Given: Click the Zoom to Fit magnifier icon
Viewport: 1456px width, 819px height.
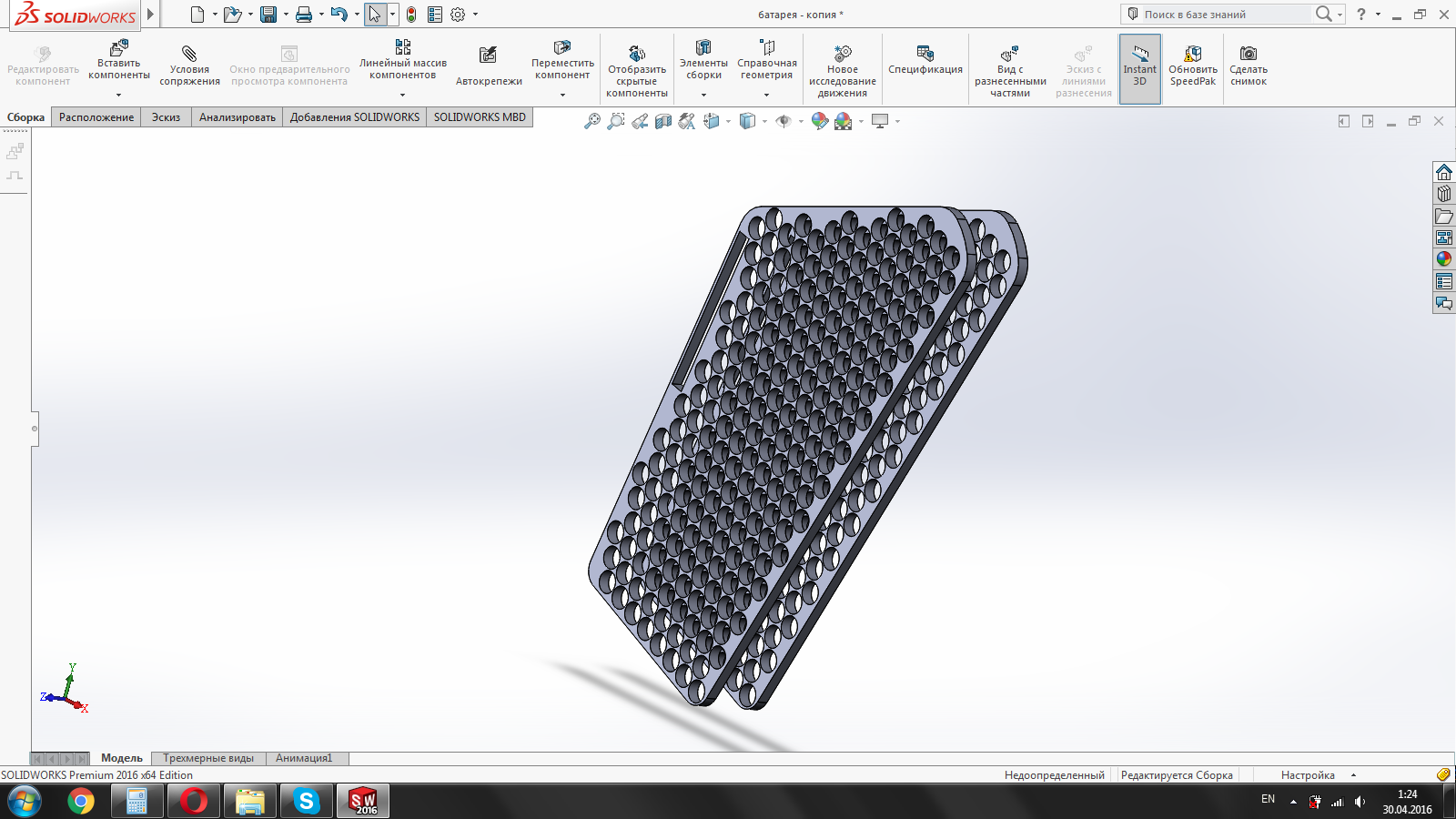Looking at the screenshot, I should [592, 121].
